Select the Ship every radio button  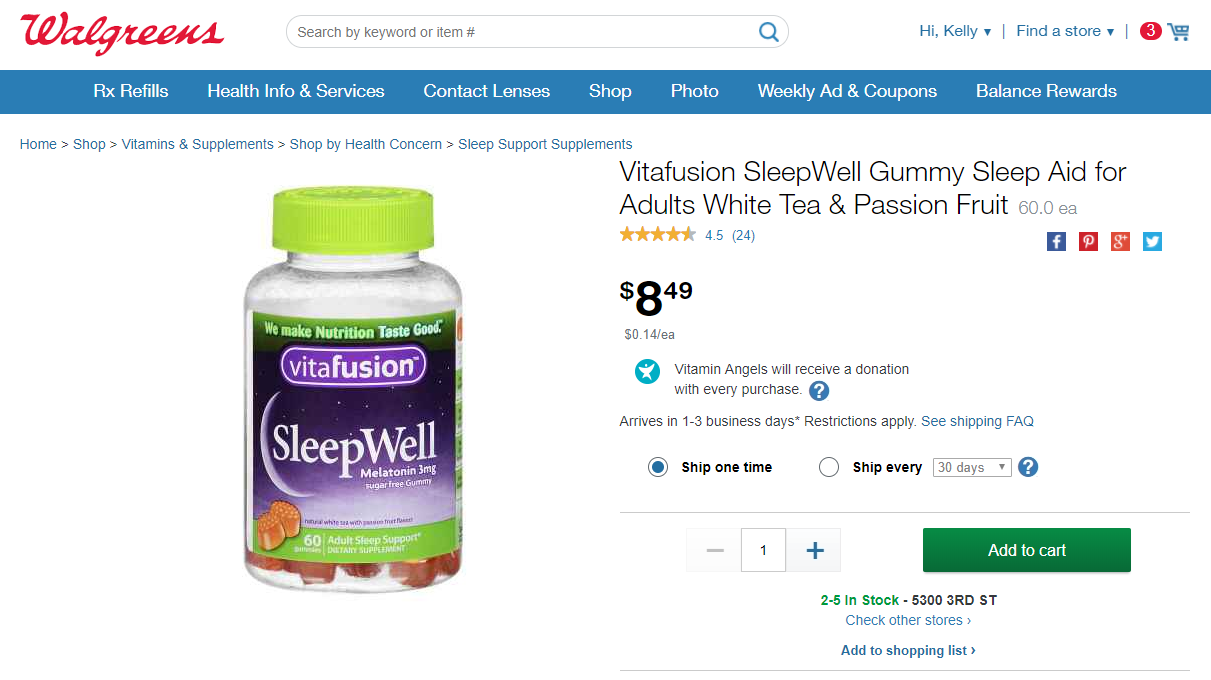tap(829, 467)
